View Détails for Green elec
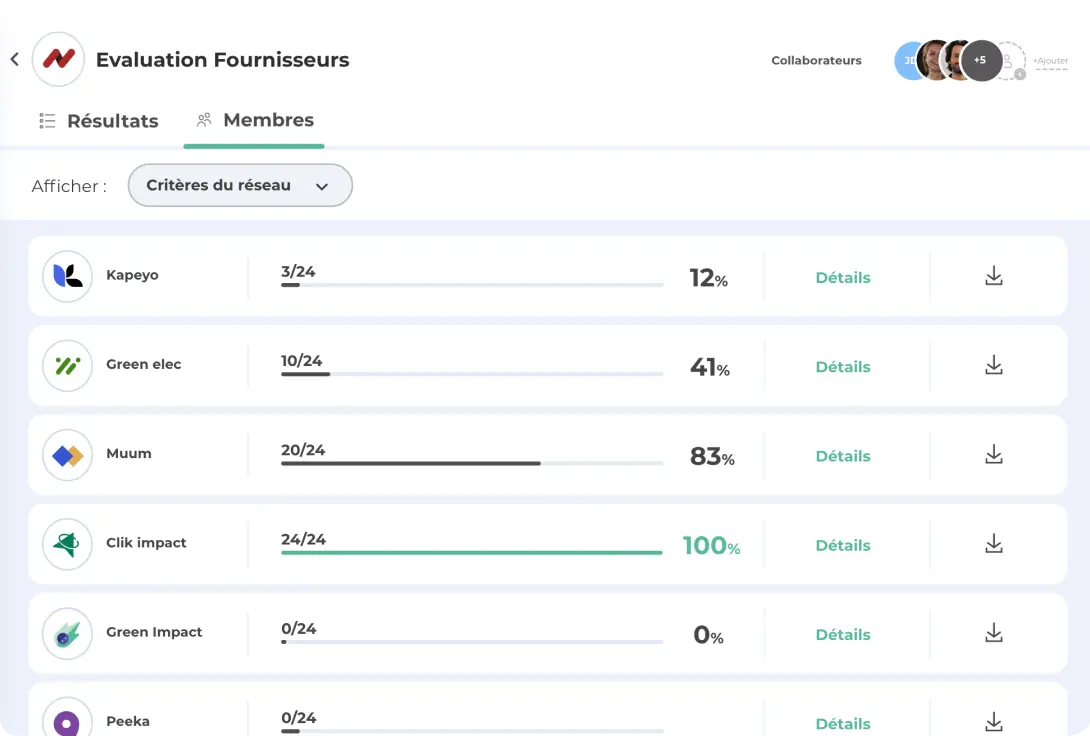The height and width of the screenshot is (736, 1090). (842, 367)
